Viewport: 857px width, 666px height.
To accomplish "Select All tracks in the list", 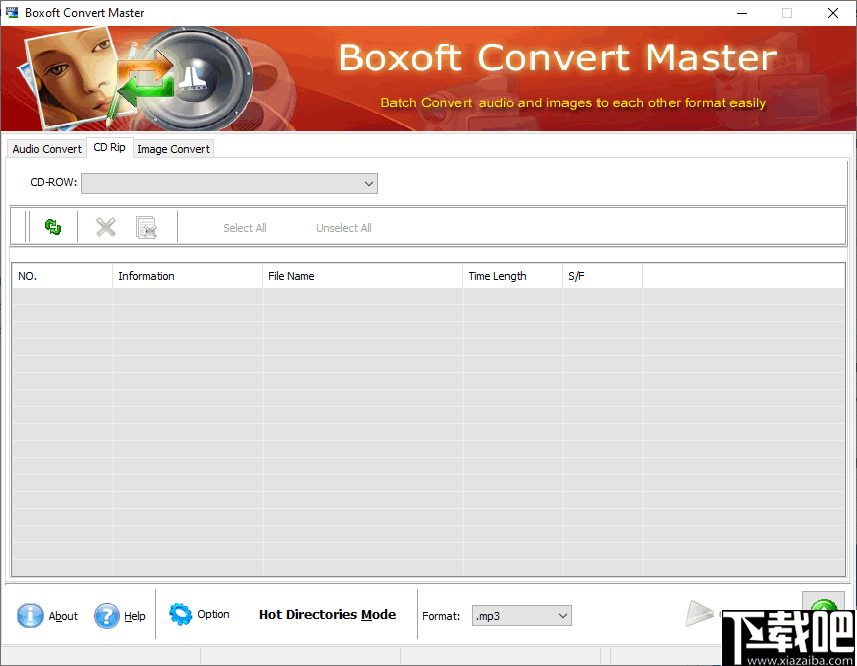I will pyautogui.click(x=244, y=227).
